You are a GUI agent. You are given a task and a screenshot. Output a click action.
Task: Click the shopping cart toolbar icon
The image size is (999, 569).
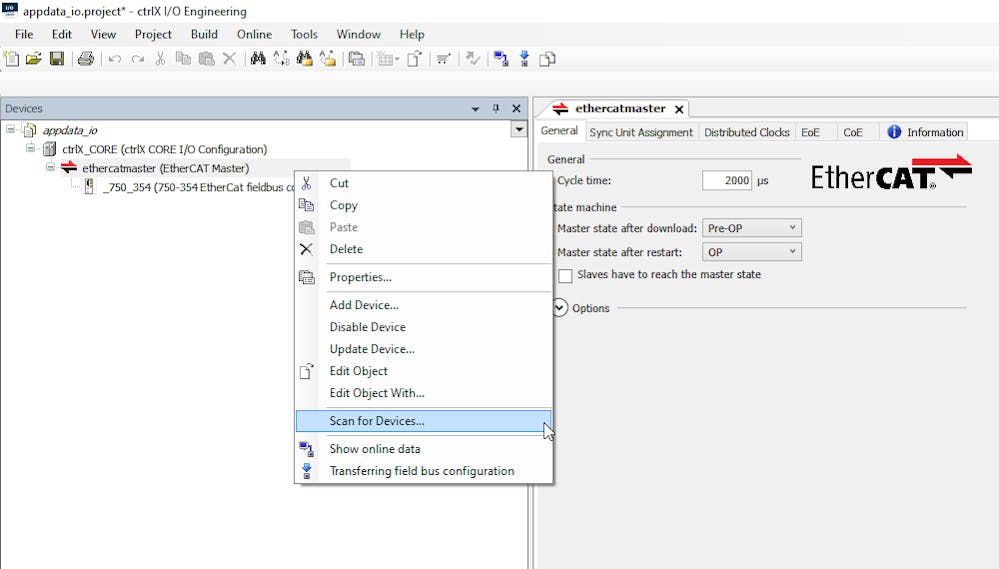click(443, 59)
